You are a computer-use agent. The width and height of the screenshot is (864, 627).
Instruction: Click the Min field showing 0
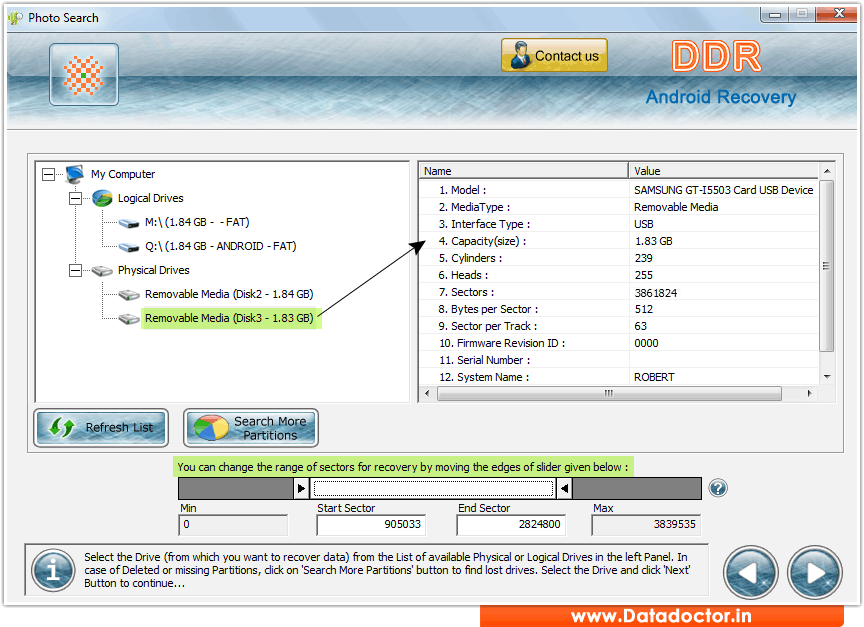tap(234, 525)
